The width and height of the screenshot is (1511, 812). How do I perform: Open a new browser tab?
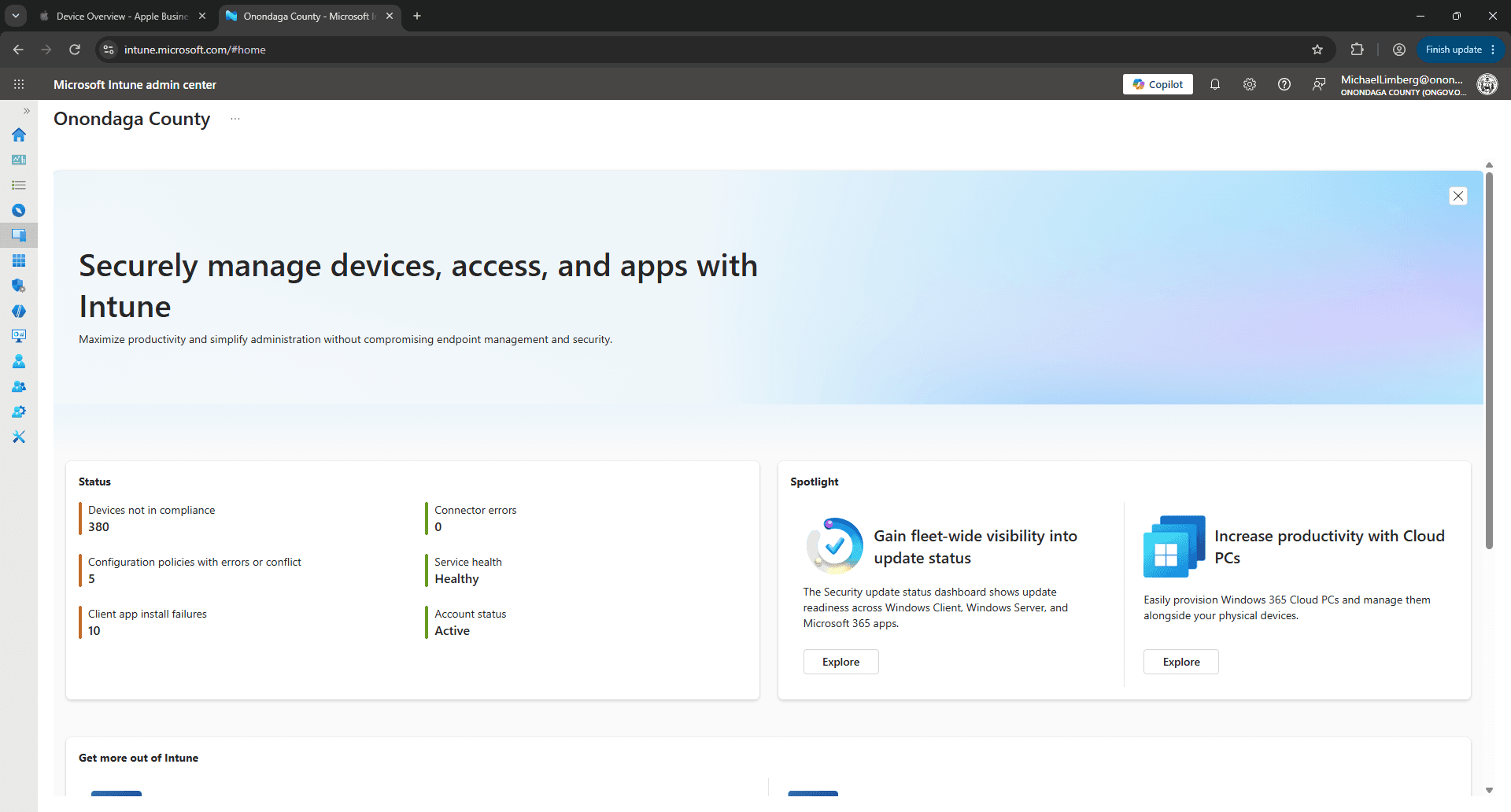coord(417,16)
